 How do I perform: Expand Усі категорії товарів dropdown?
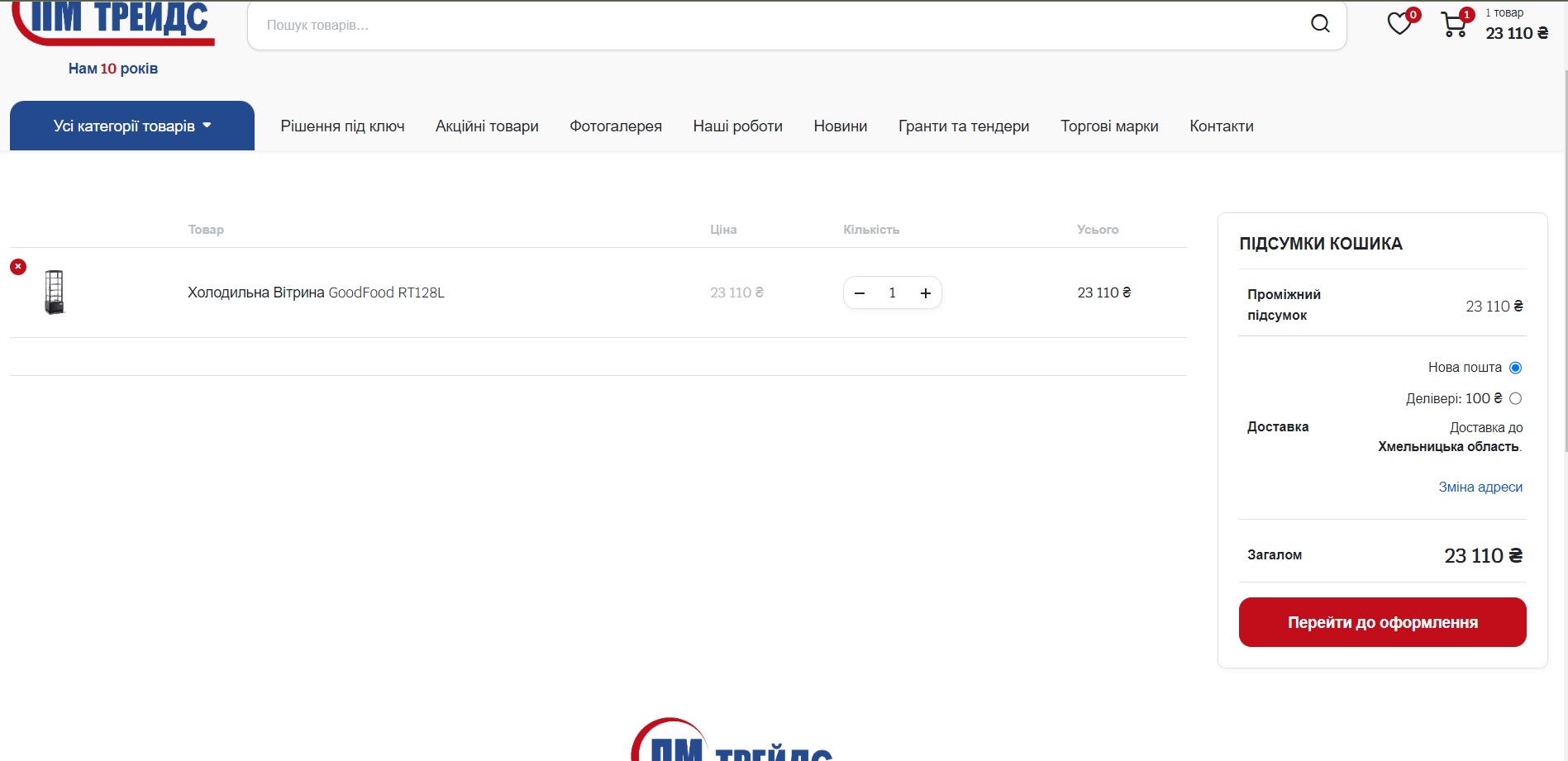(x=132, y=126)
